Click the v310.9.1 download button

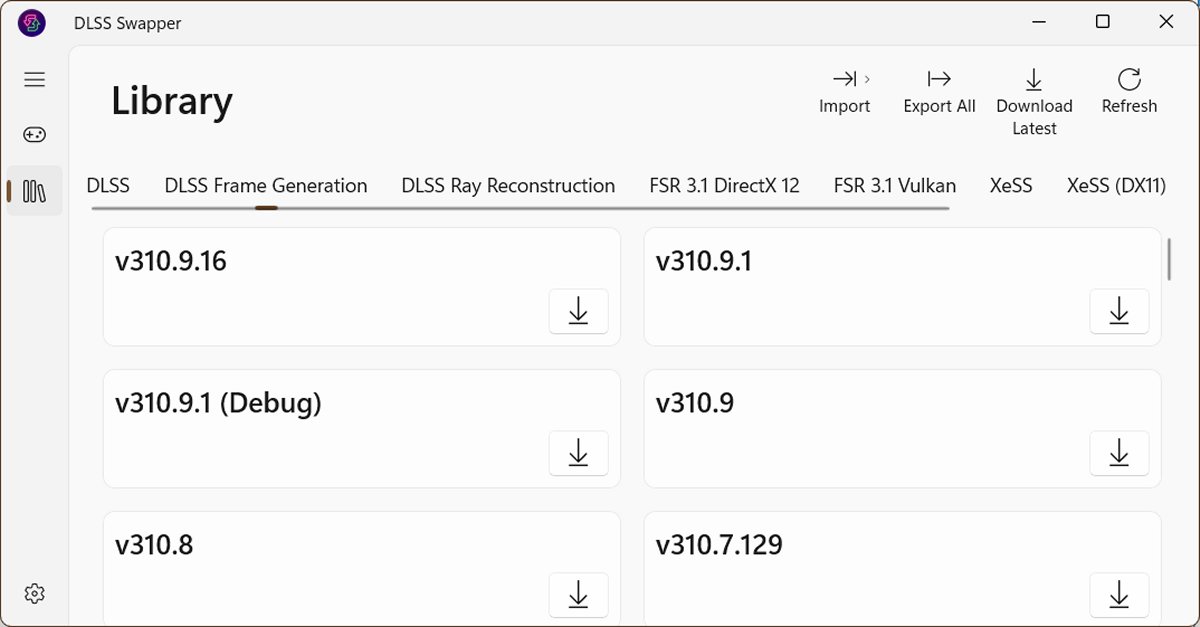(1119, 312)
